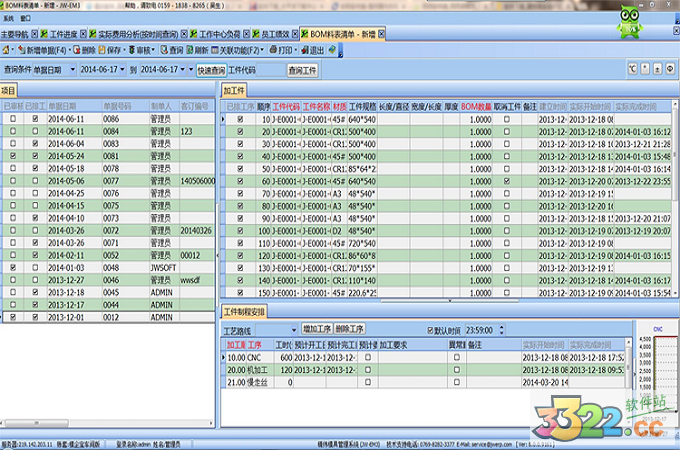Click the 删除工序 button
Viewport: 680px width, 450px height.
(x=350, y=329)
